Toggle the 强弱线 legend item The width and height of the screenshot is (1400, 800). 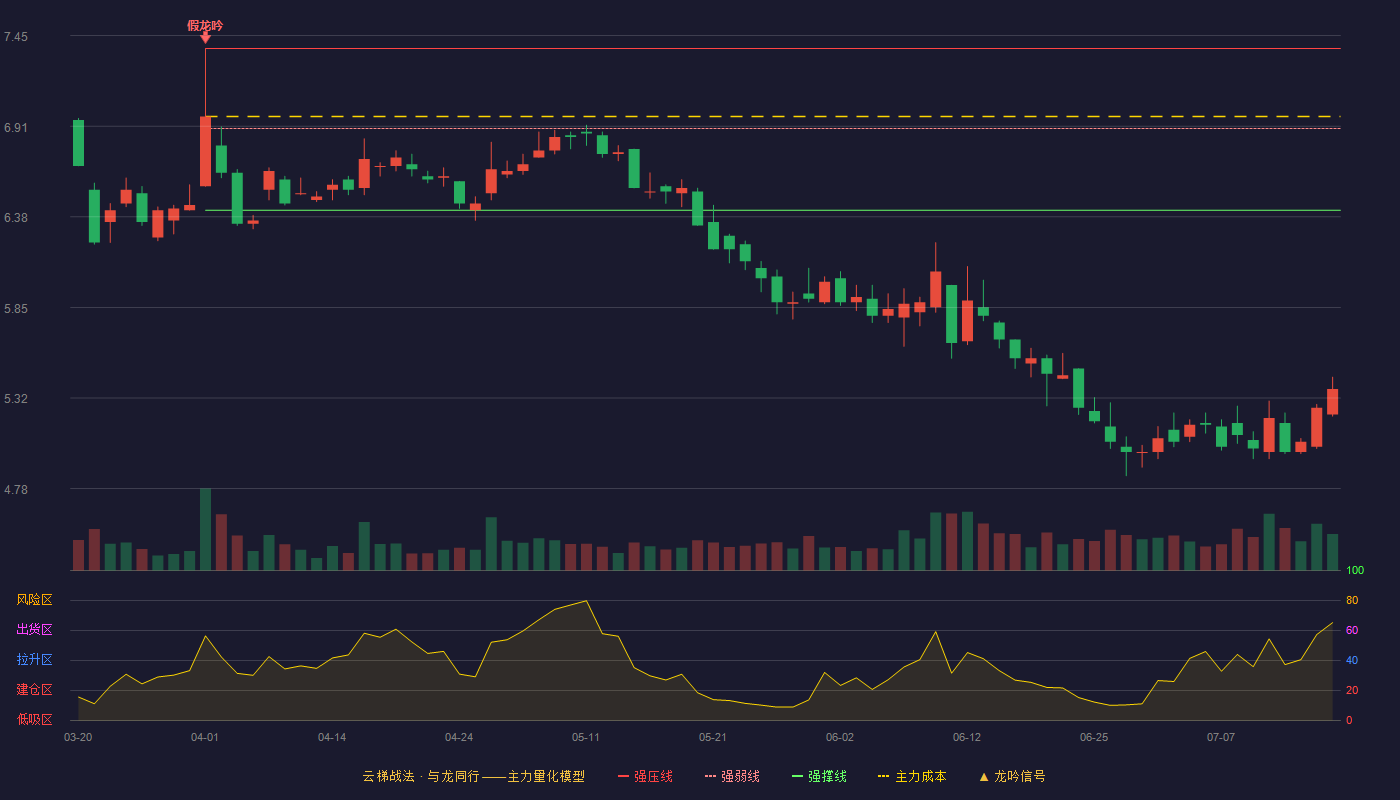point(732,776)
